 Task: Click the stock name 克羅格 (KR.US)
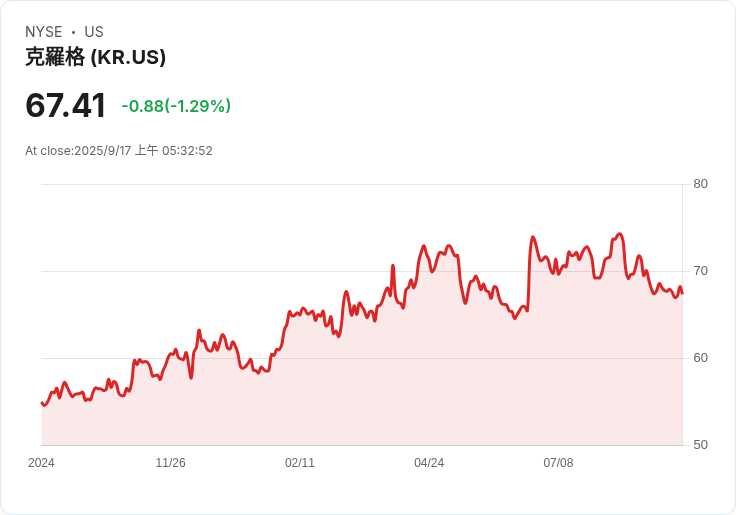[x=95, y=57]
